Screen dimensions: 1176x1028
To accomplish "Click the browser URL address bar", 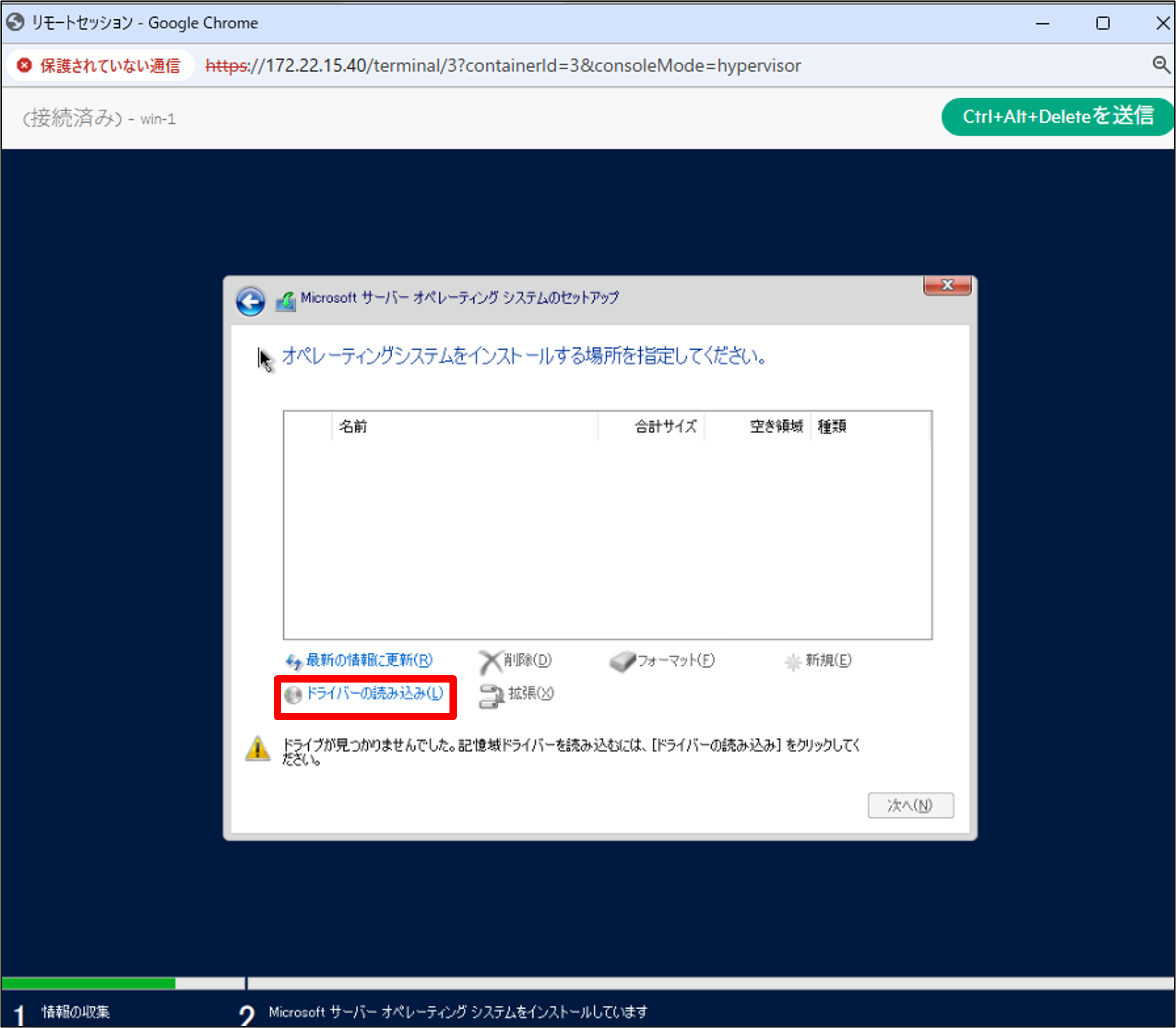I will coord(502,65).
